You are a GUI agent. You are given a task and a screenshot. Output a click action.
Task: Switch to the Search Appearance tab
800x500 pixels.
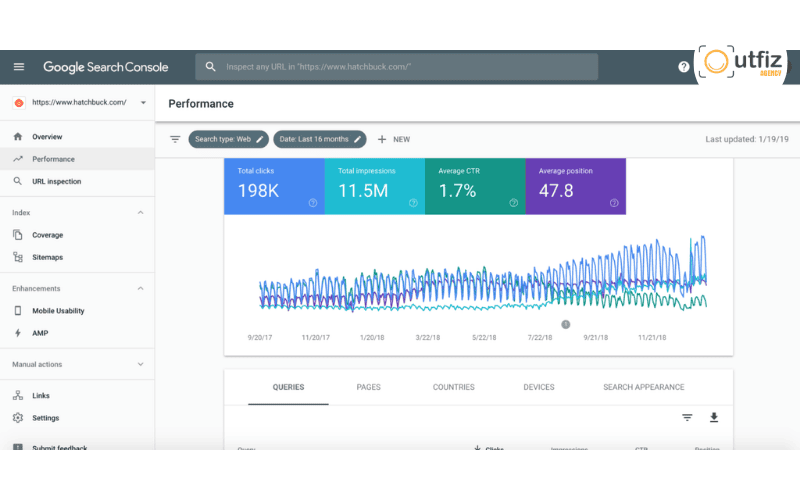pyautogui.click(x=644, y=387)
